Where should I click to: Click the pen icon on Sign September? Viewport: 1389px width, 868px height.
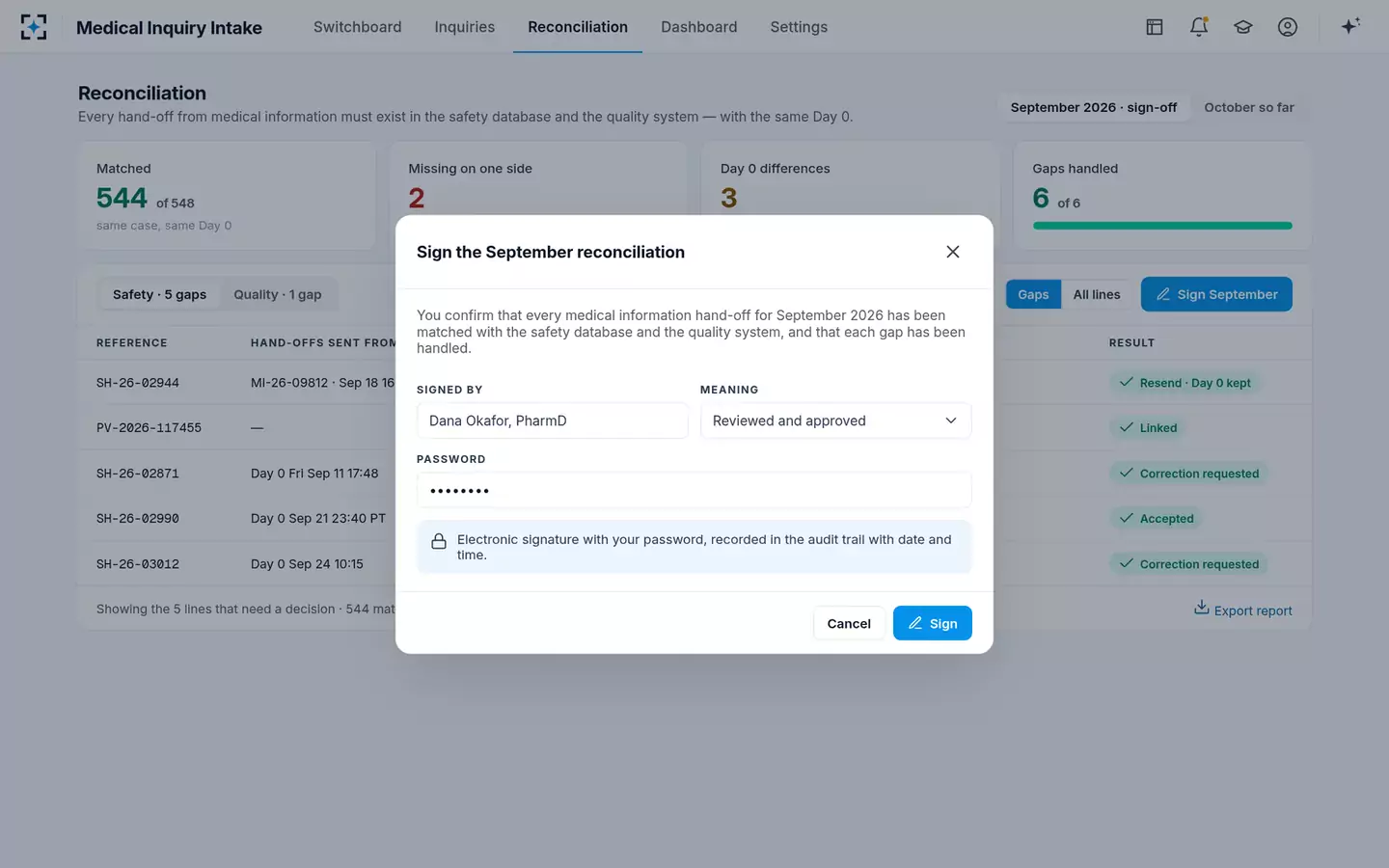(1163, 294)
